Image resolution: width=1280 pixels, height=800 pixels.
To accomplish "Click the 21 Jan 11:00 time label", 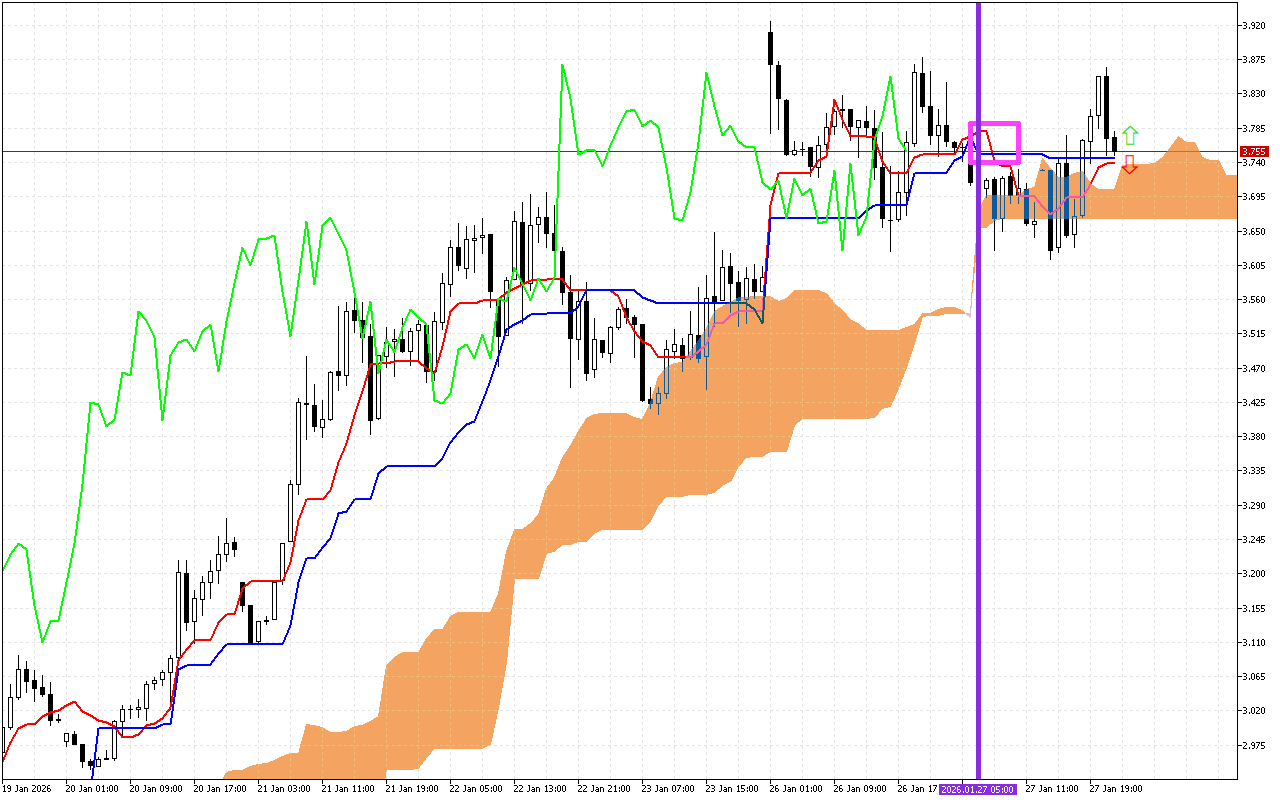I will point(349,789).
